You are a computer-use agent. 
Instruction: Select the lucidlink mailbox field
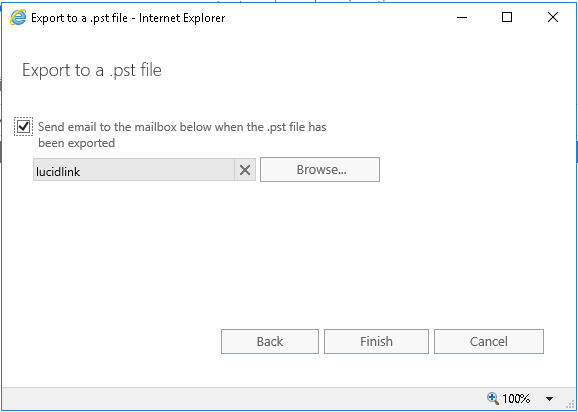click(134, 170)
